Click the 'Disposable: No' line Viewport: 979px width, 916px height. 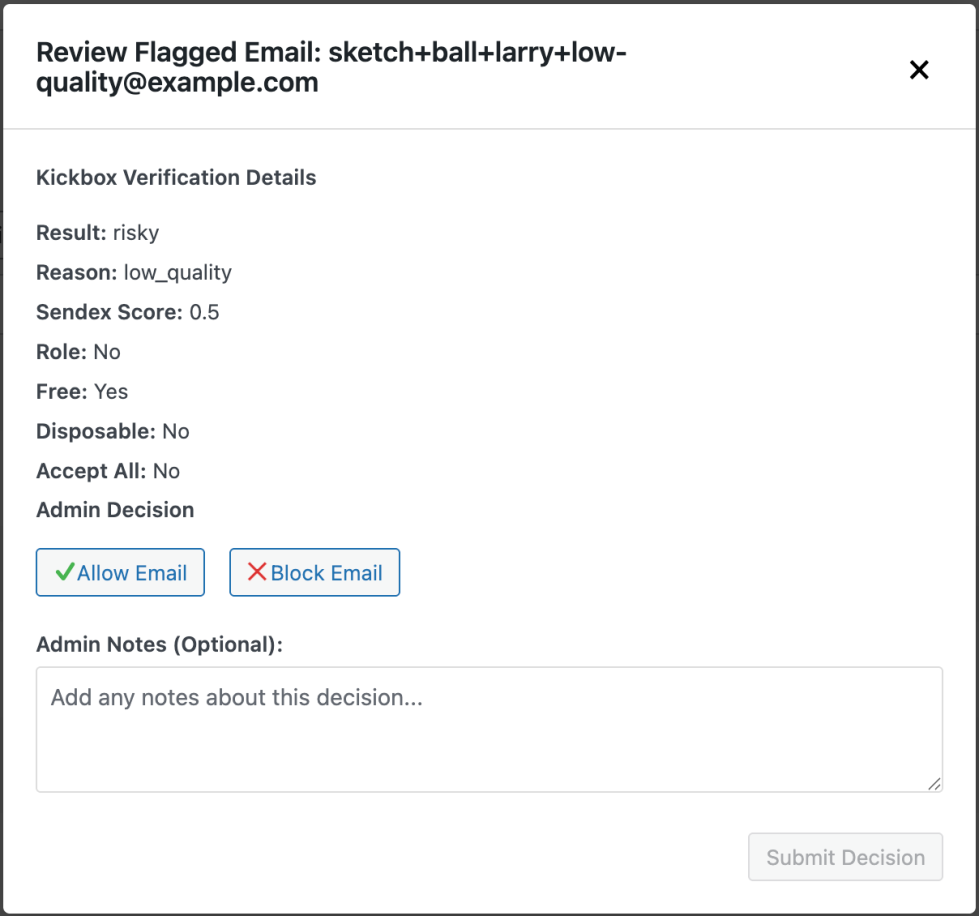click(x=112, y=431)
